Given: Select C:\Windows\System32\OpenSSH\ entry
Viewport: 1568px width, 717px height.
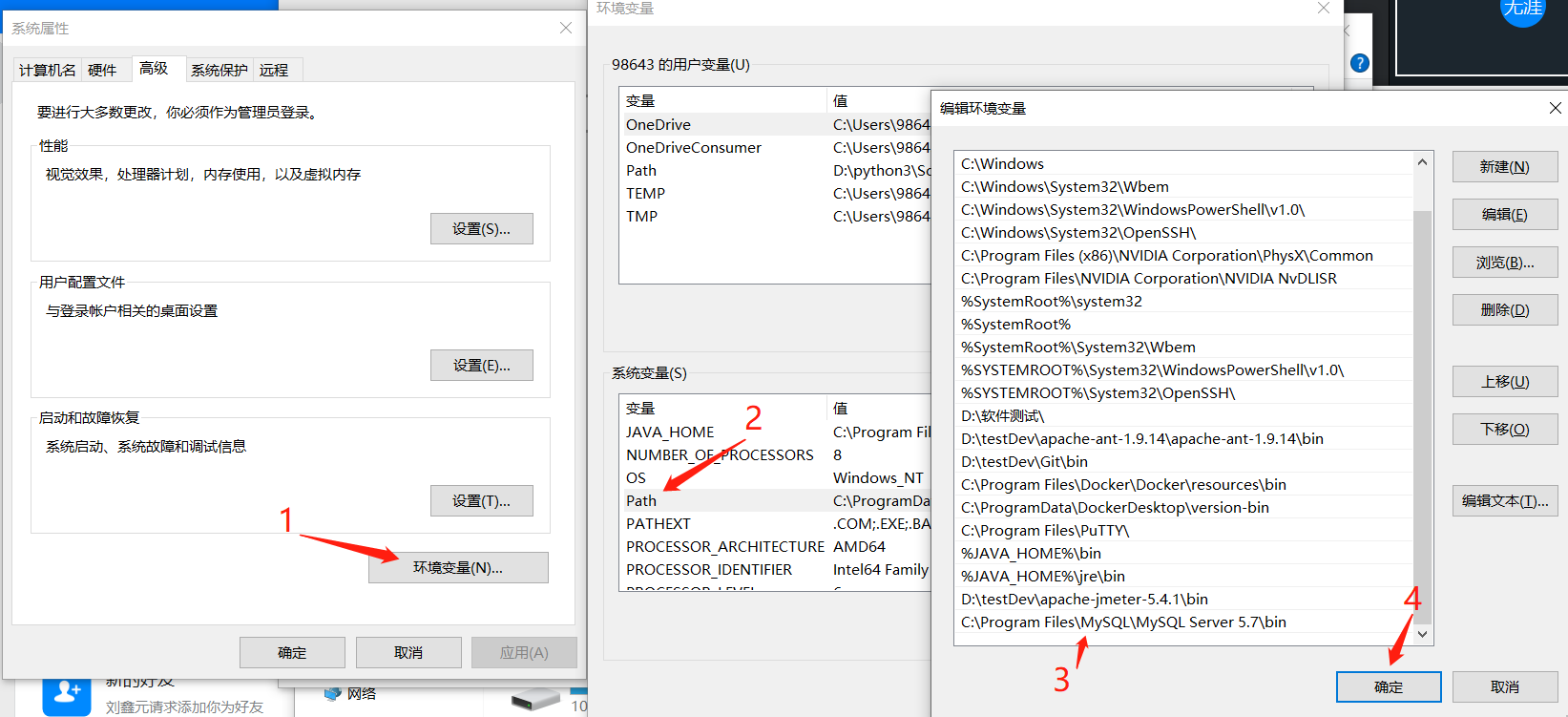Looking at the screenshot, I should pyautogui.click(x=1183, y=233).
